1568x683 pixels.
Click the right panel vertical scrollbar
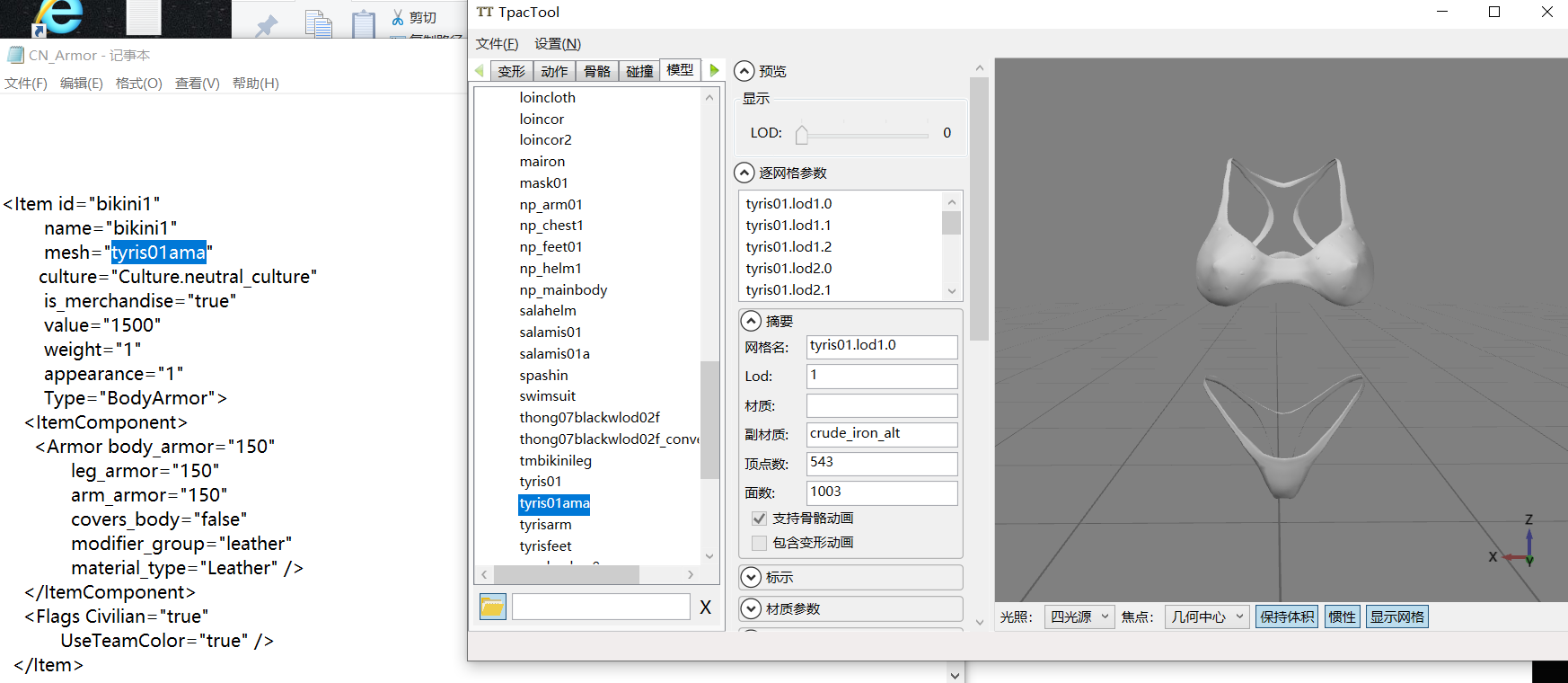[979, 208]
